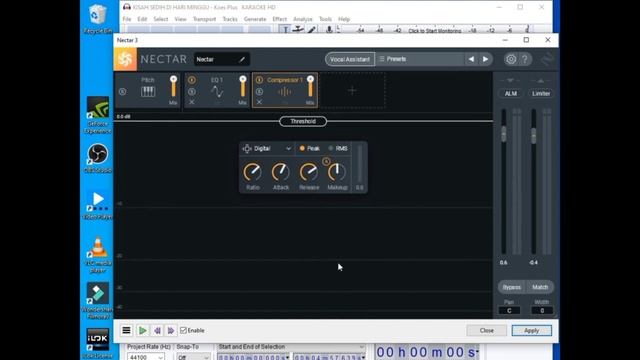
Task: Edit the Nectar preset name with pencil icon
Action: 242,59
